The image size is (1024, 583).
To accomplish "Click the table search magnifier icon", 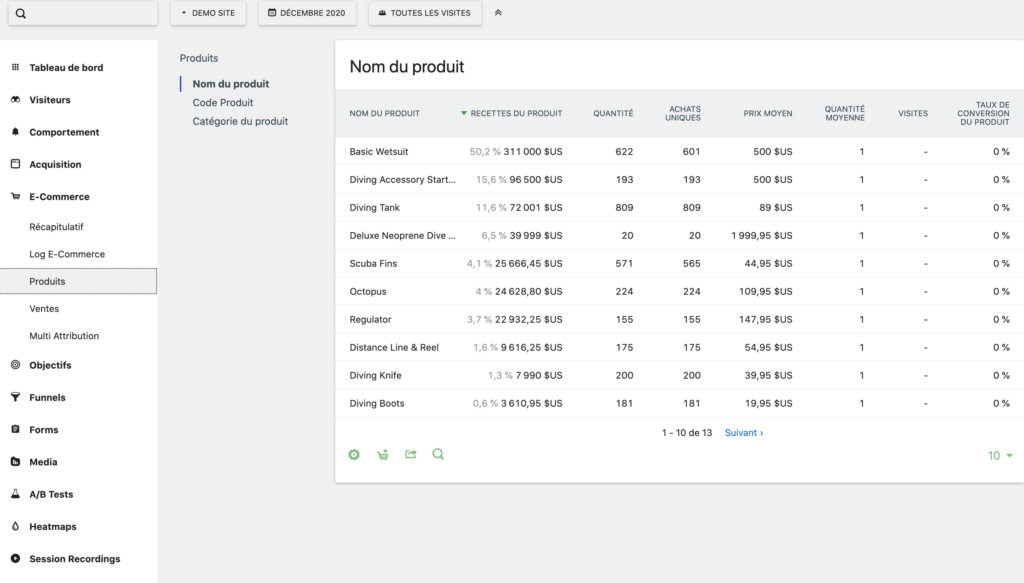I will 438,454.
